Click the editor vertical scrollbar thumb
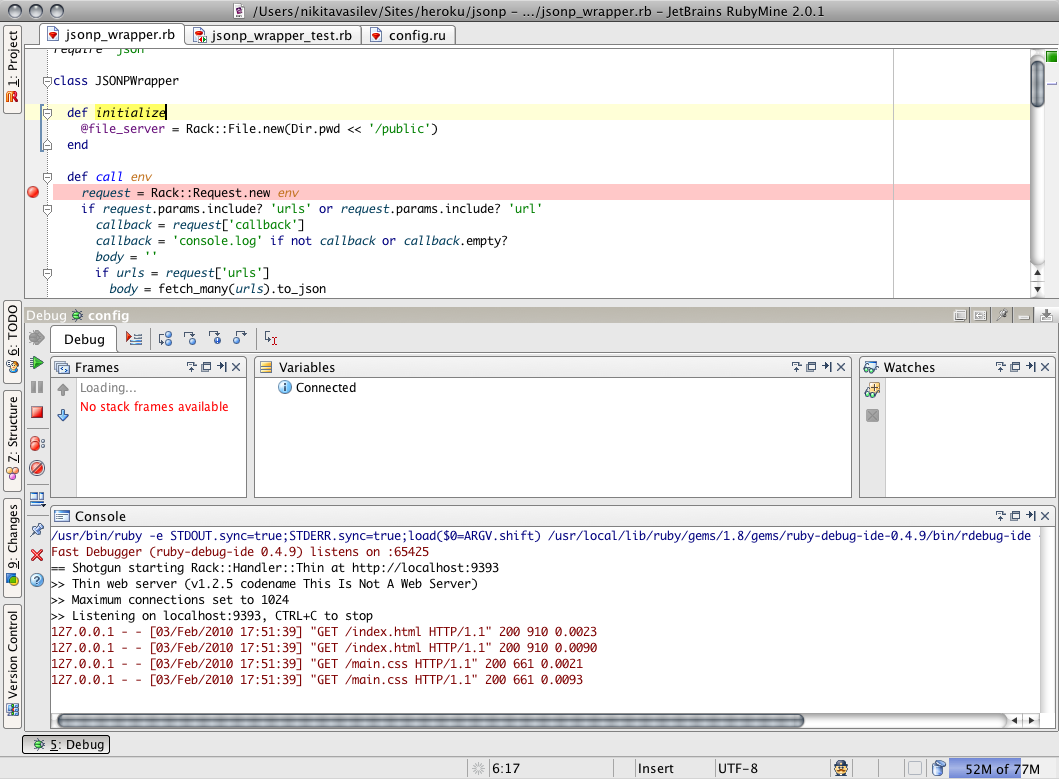 pos(1037,82)
